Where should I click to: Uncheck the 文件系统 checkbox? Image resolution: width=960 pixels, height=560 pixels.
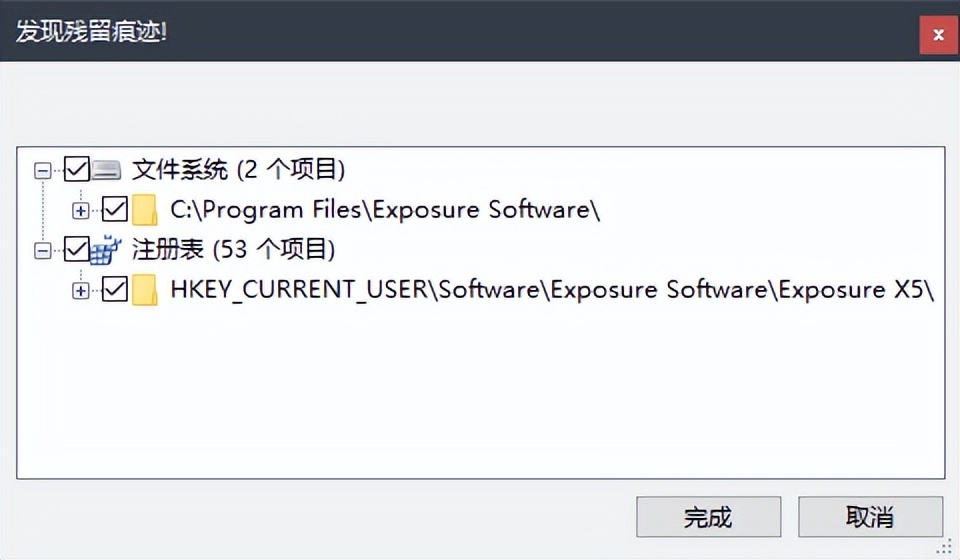76,169
